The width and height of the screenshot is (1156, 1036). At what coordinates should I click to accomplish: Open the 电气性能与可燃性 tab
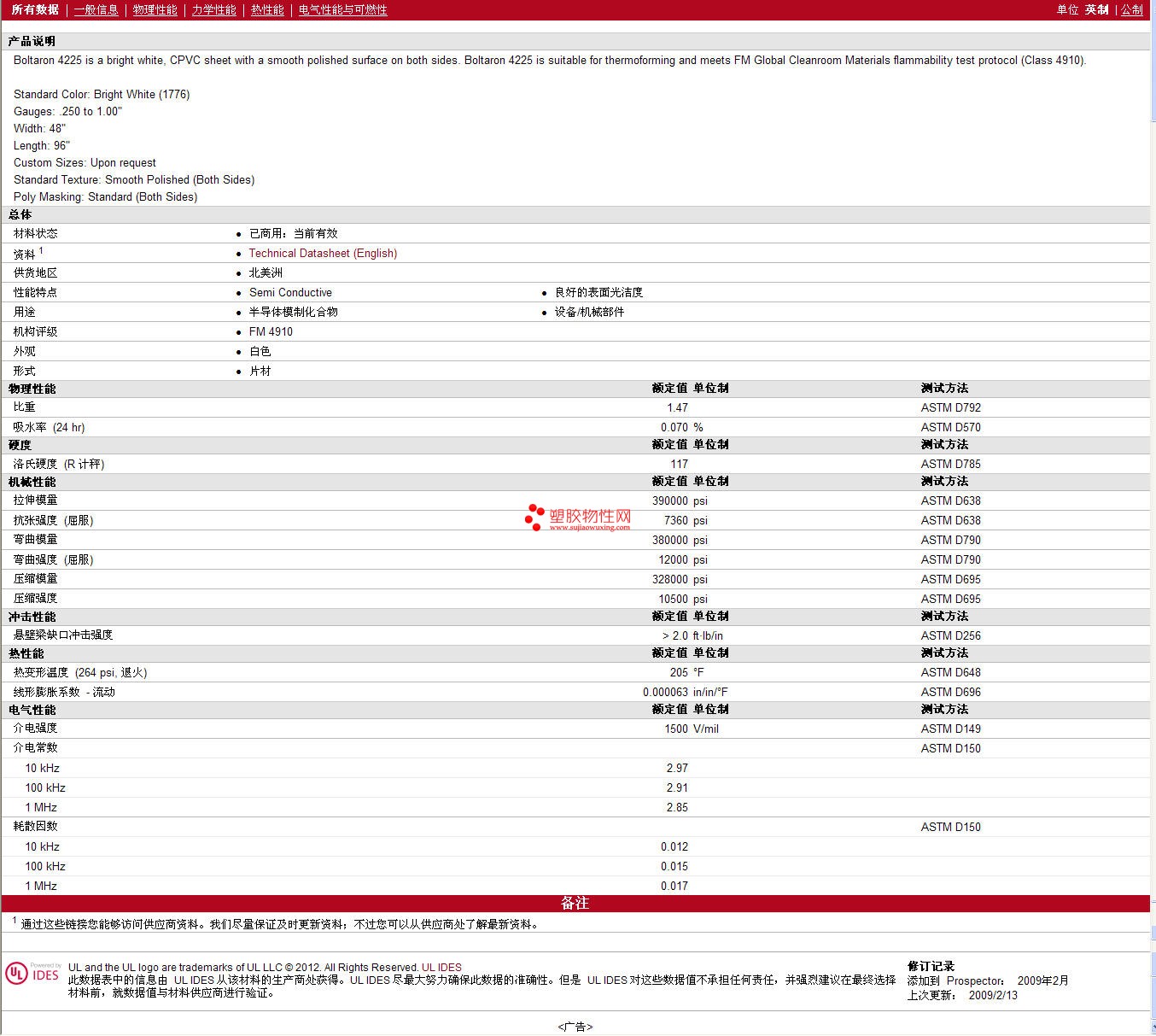click(342, 10)
